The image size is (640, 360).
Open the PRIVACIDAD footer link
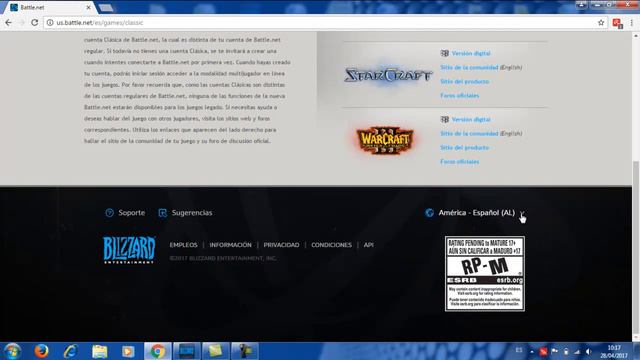281,245
